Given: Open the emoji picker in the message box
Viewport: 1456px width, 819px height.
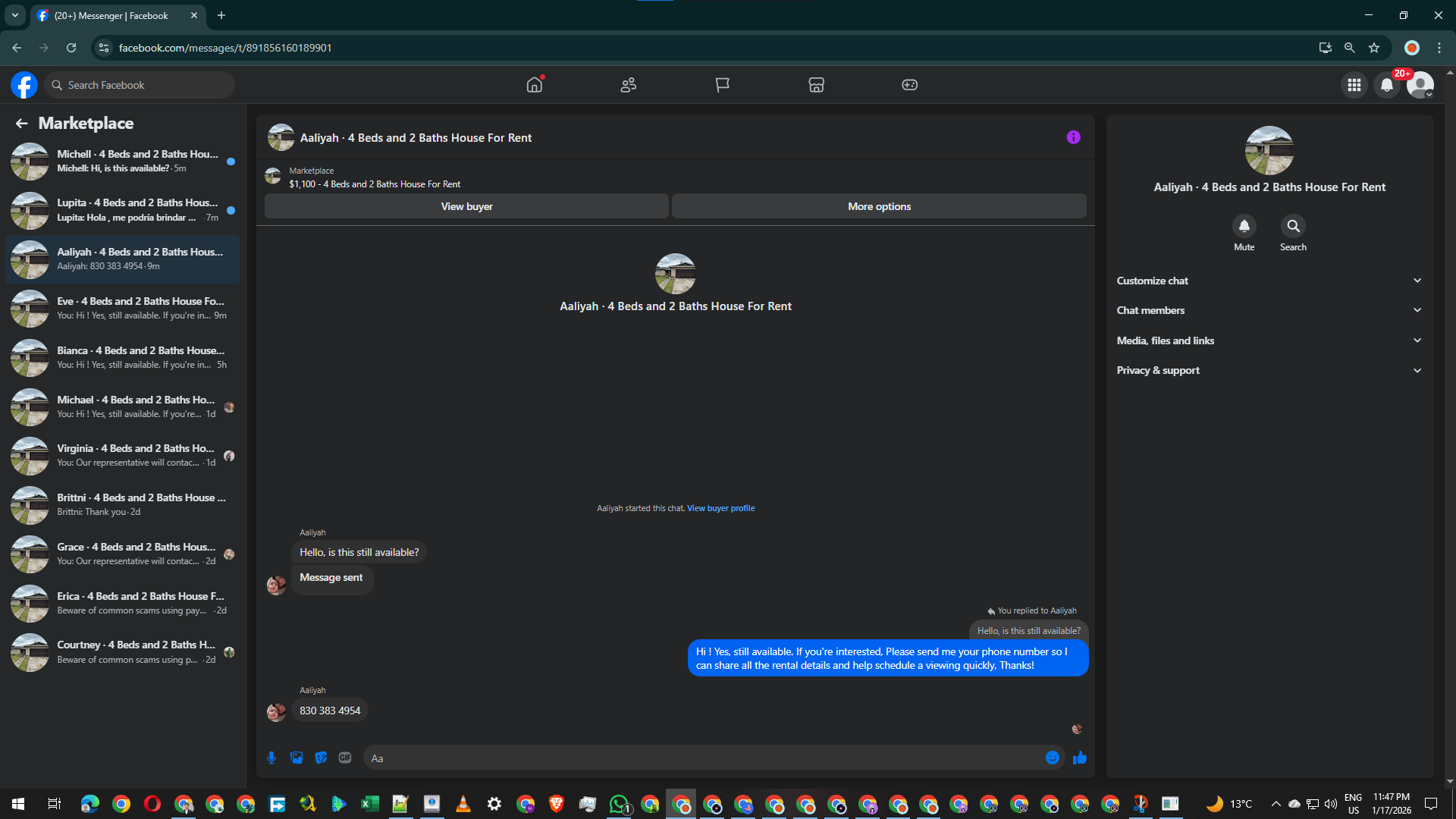Looking at the screenshot, I should (1052, 758).
